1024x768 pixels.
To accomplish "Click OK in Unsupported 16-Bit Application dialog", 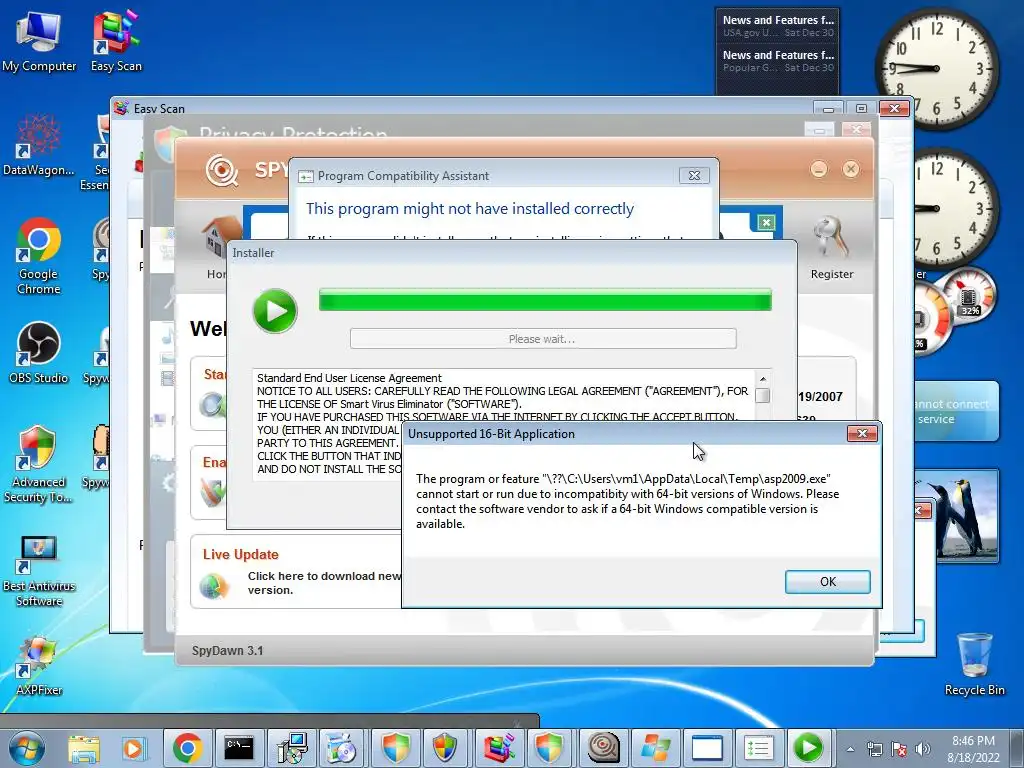I will (827, 581).
